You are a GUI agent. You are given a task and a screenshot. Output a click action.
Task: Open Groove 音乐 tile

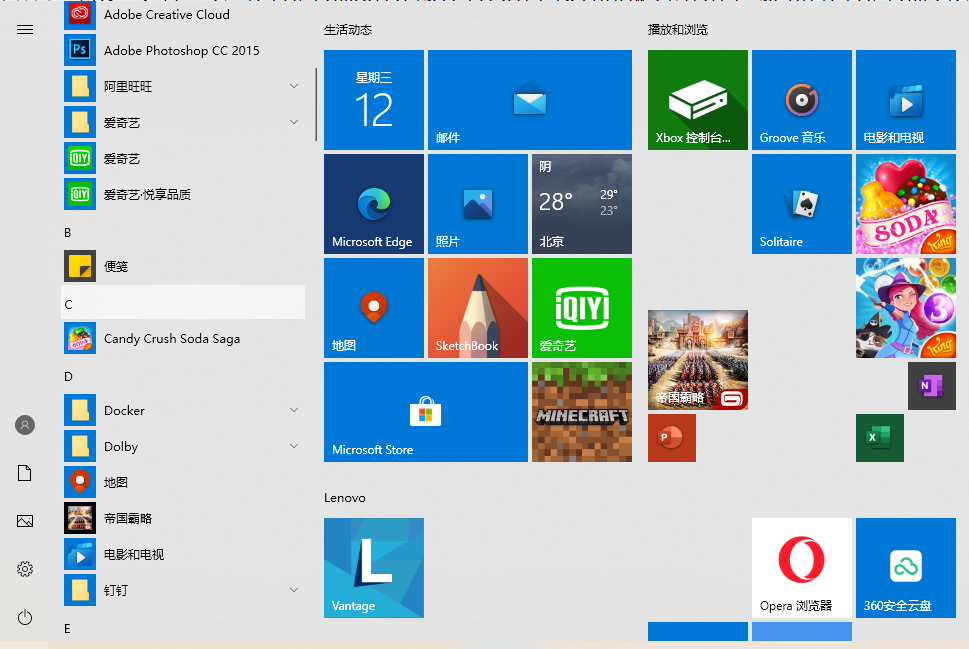pyautogui.click(x=801, y=100)
